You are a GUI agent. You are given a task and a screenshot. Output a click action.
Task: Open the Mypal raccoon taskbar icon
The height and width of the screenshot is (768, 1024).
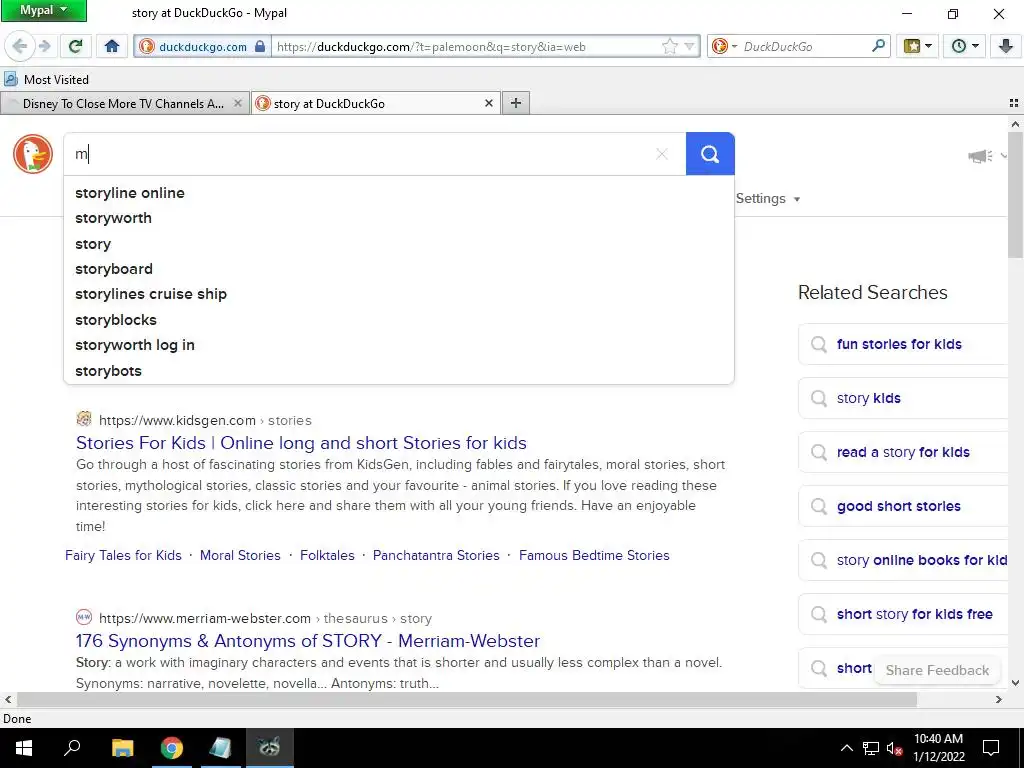click(x=269, y=748)
